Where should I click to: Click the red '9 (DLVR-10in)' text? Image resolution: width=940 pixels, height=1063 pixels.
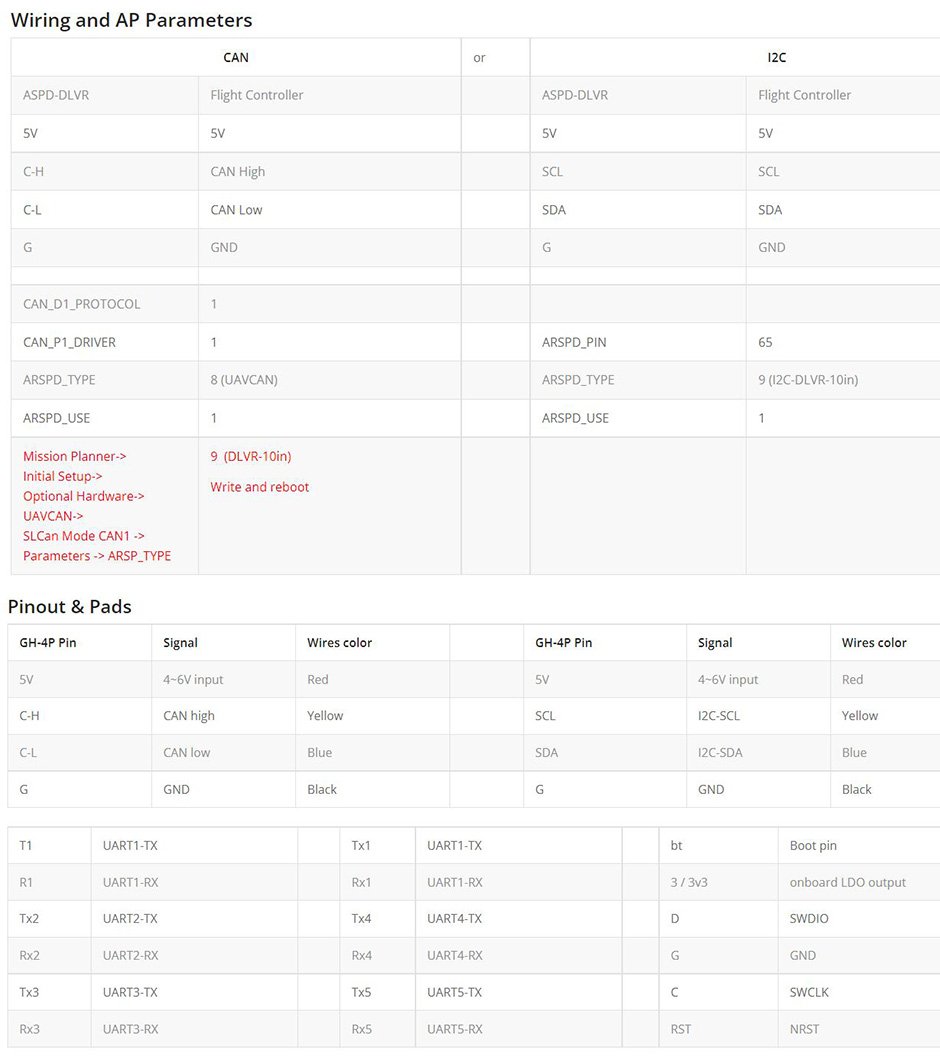[x=251, y=456]
